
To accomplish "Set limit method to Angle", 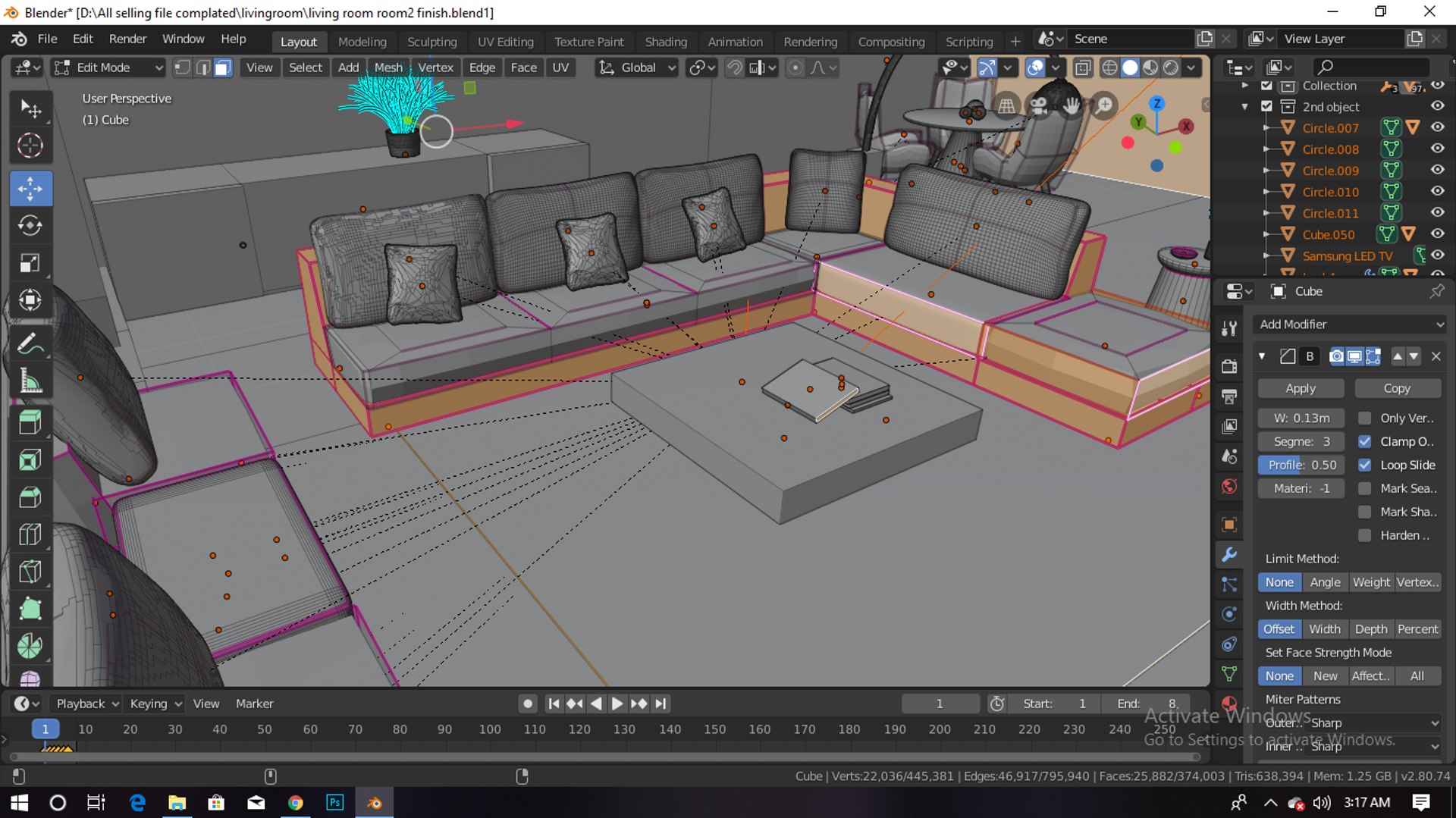I will (x=1325, y=582).
